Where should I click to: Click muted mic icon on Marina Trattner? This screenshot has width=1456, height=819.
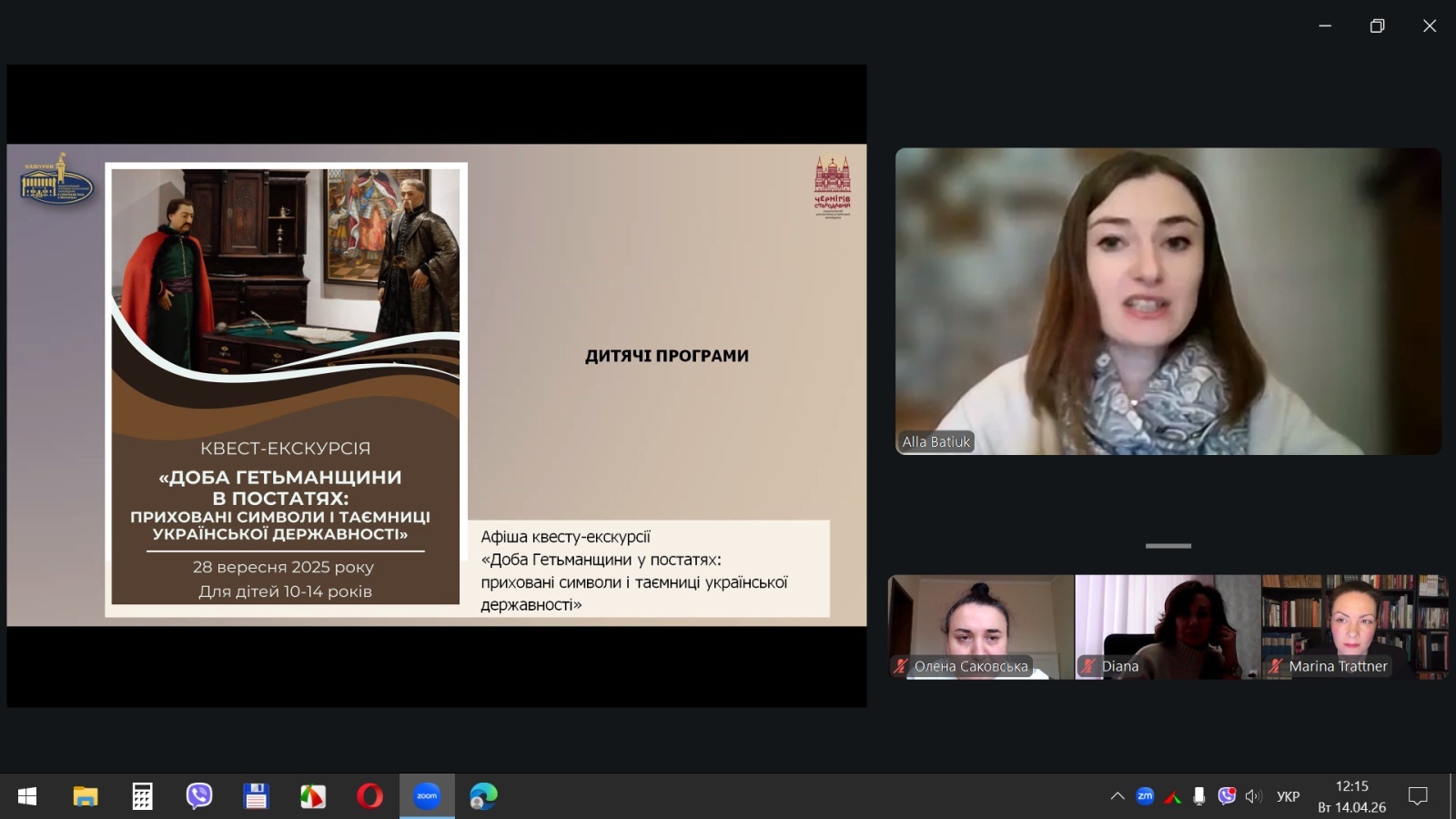(x=1276, y=666)
